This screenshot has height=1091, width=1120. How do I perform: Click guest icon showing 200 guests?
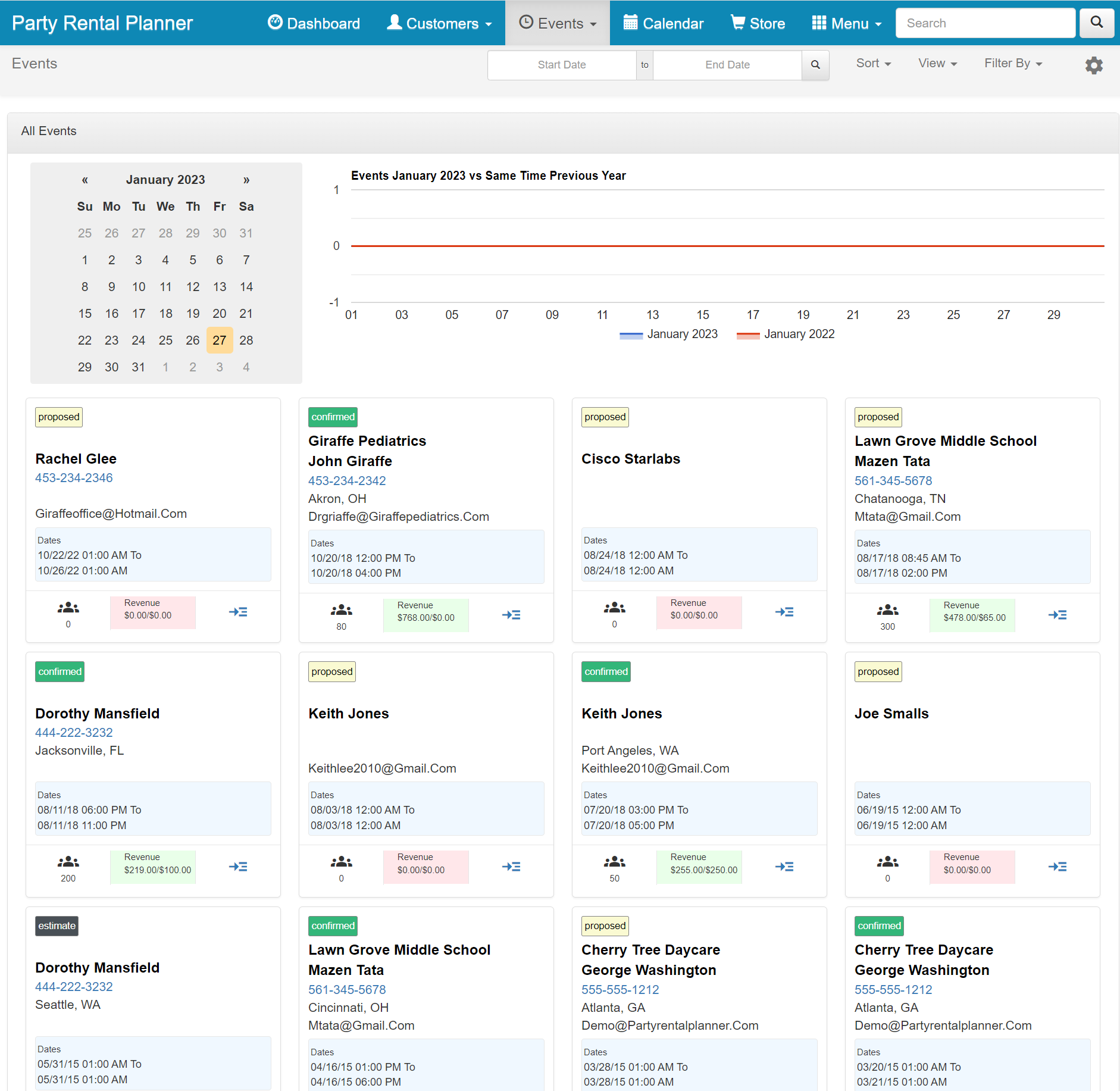(68, 862)
